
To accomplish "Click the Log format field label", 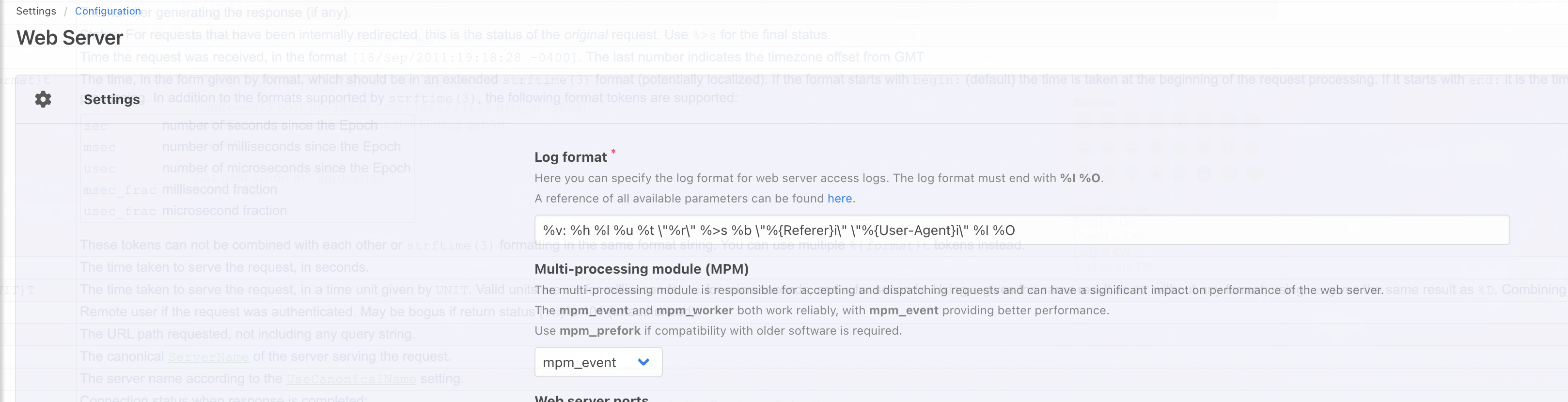I will [x=570, y=157].
